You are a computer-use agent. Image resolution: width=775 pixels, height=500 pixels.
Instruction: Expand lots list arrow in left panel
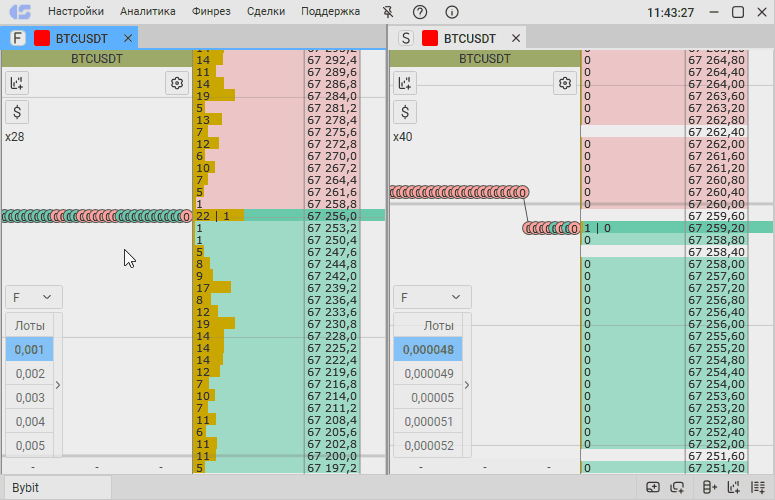pos(58,385)
